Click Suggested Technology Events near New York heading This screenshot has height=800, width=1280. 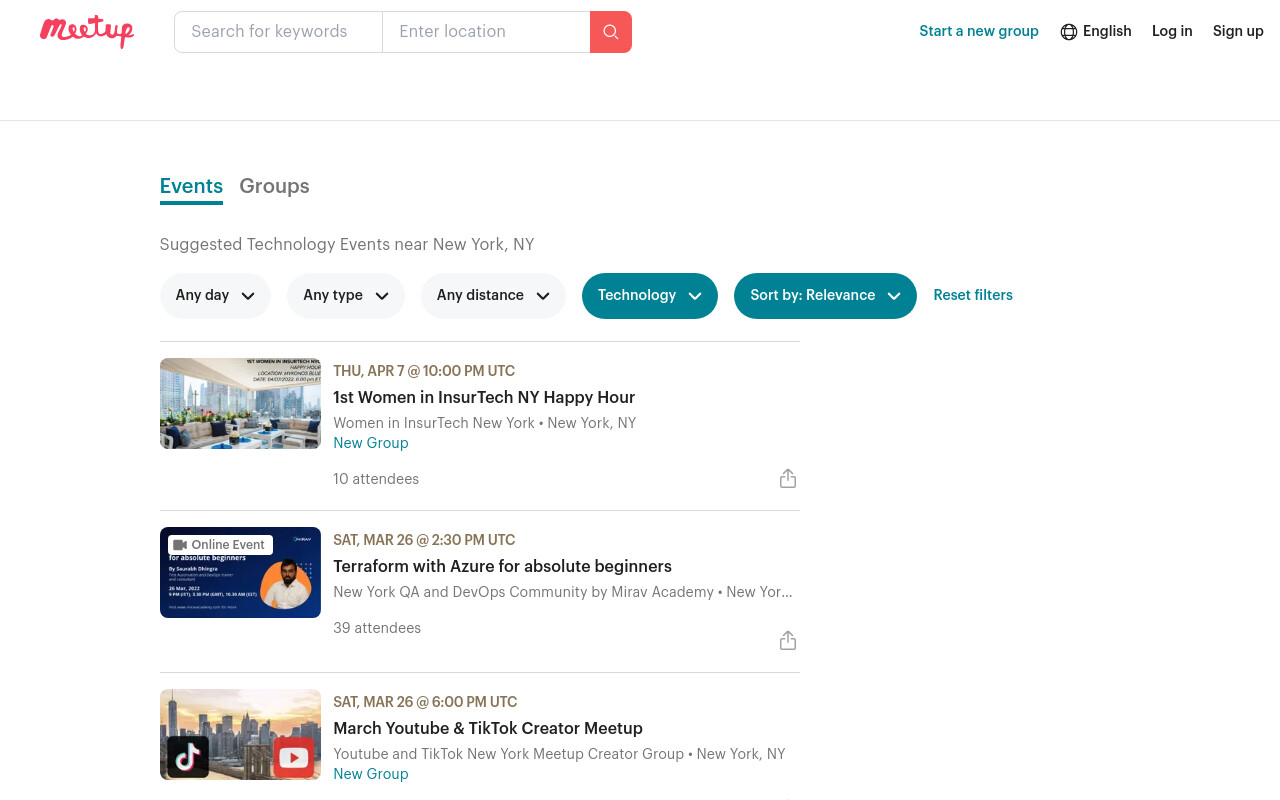point(347,245)
